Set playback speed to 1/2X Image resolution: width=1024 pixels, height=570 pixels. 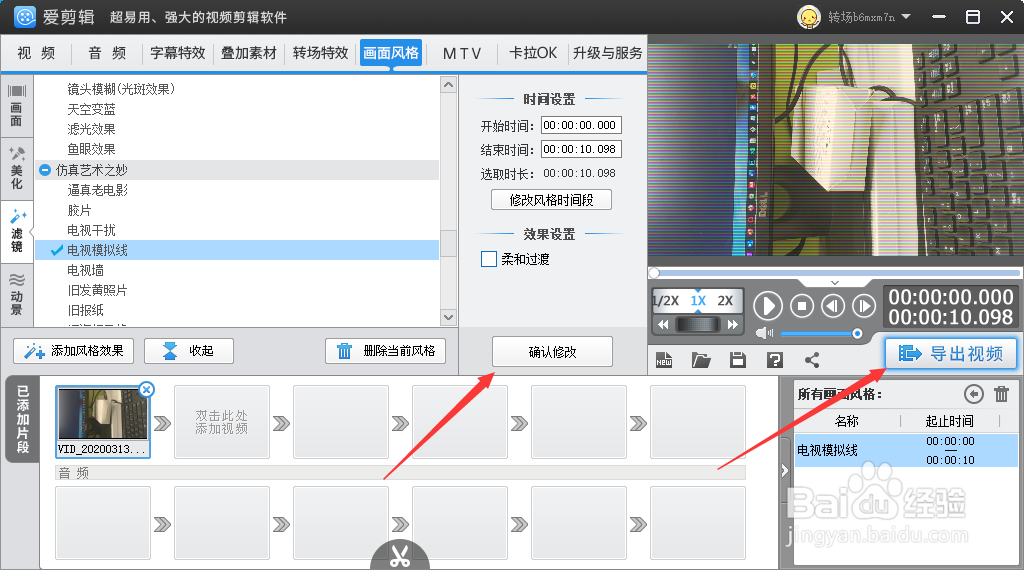coord(665,301)
